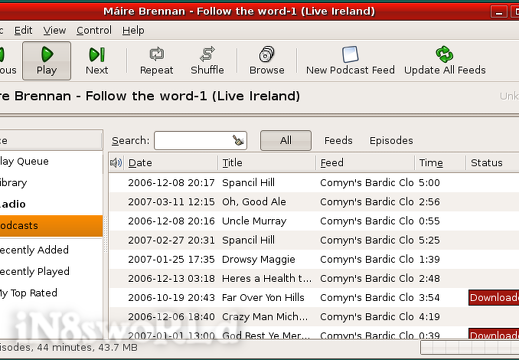Image resolution: width=519 pixels, height=360 pixels.
Task: Sort by the Status column
Action: (492, 163)
